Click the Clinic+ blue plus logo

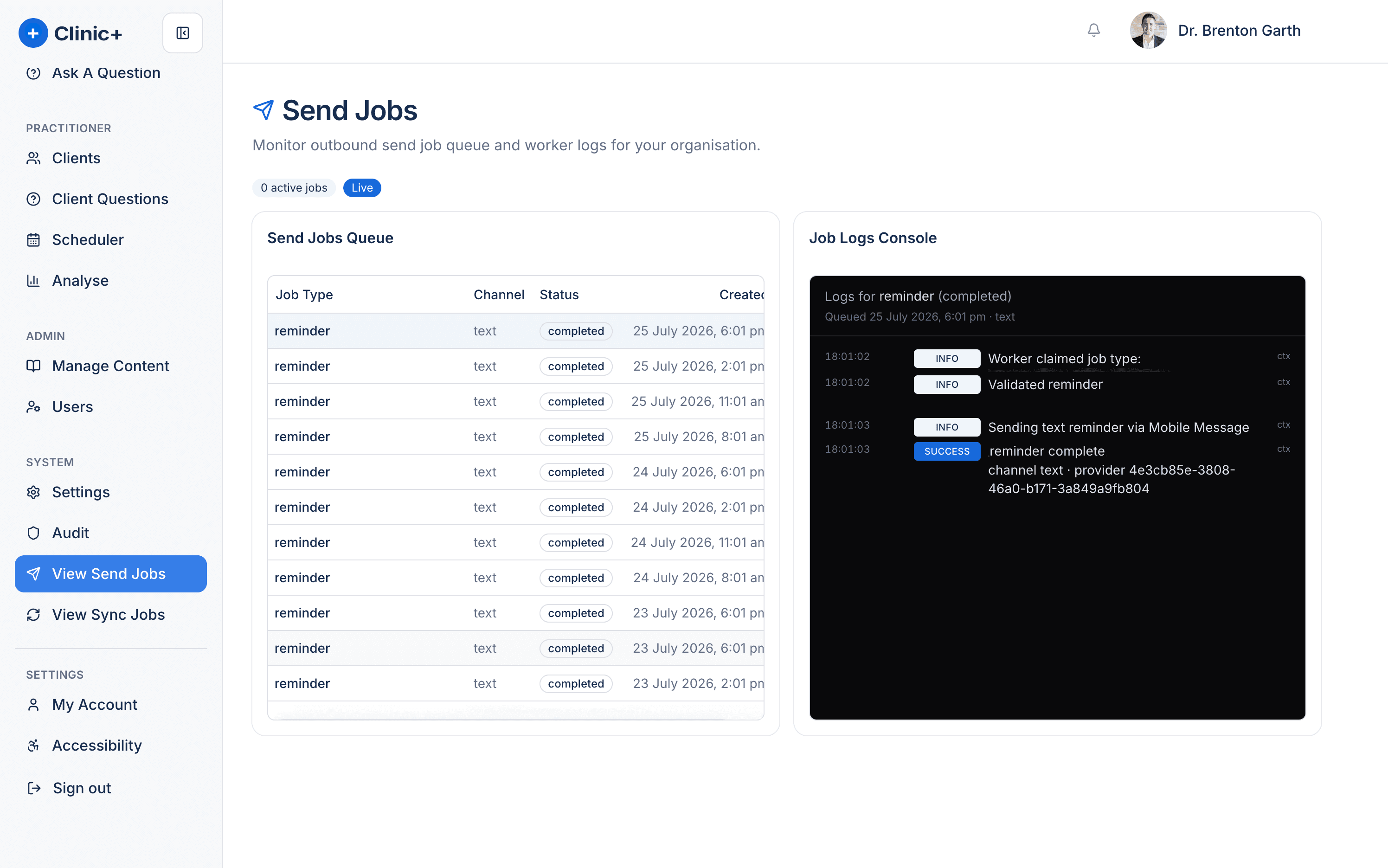point(33,33)
